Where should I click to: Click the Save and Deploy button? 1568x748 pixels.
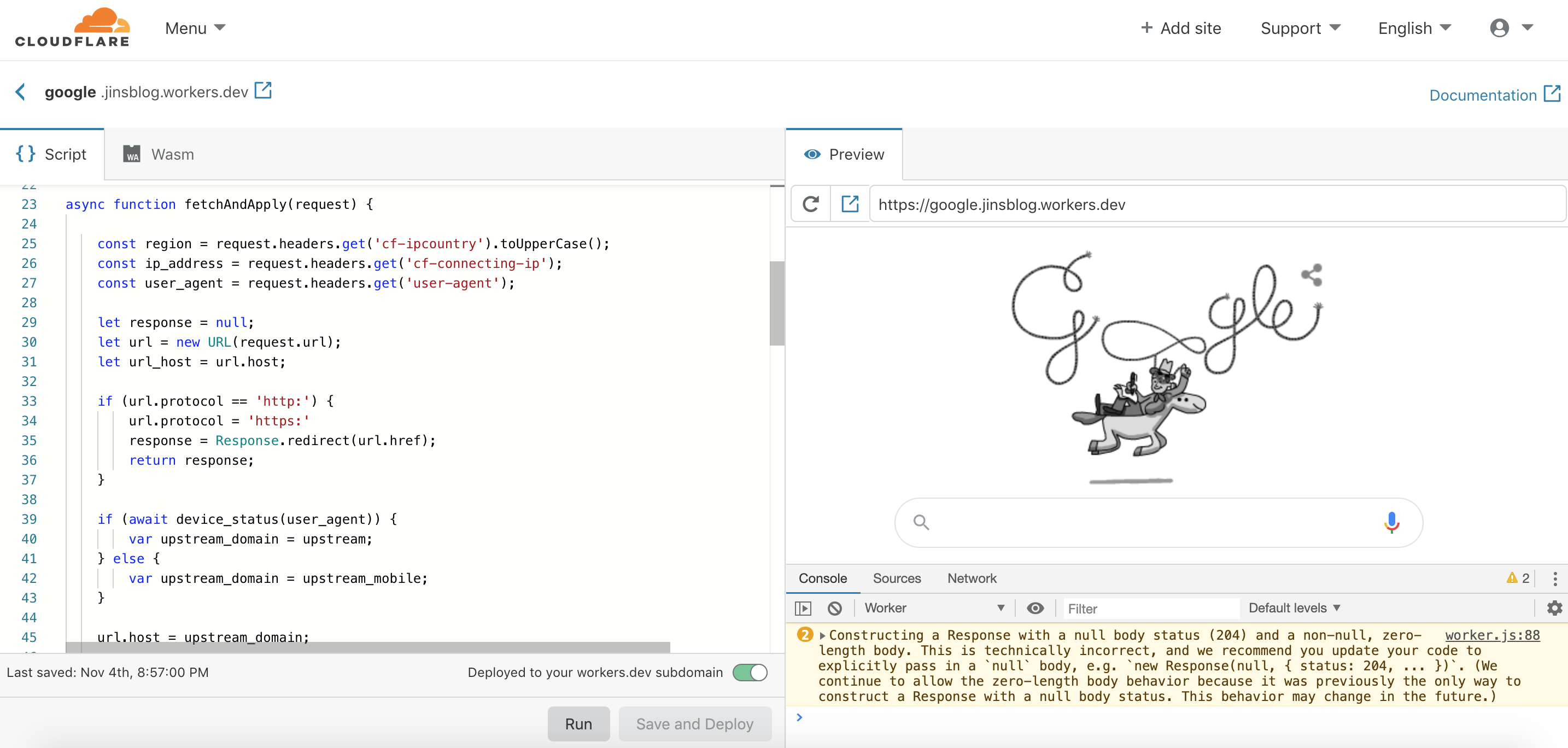tap(694, 723)
